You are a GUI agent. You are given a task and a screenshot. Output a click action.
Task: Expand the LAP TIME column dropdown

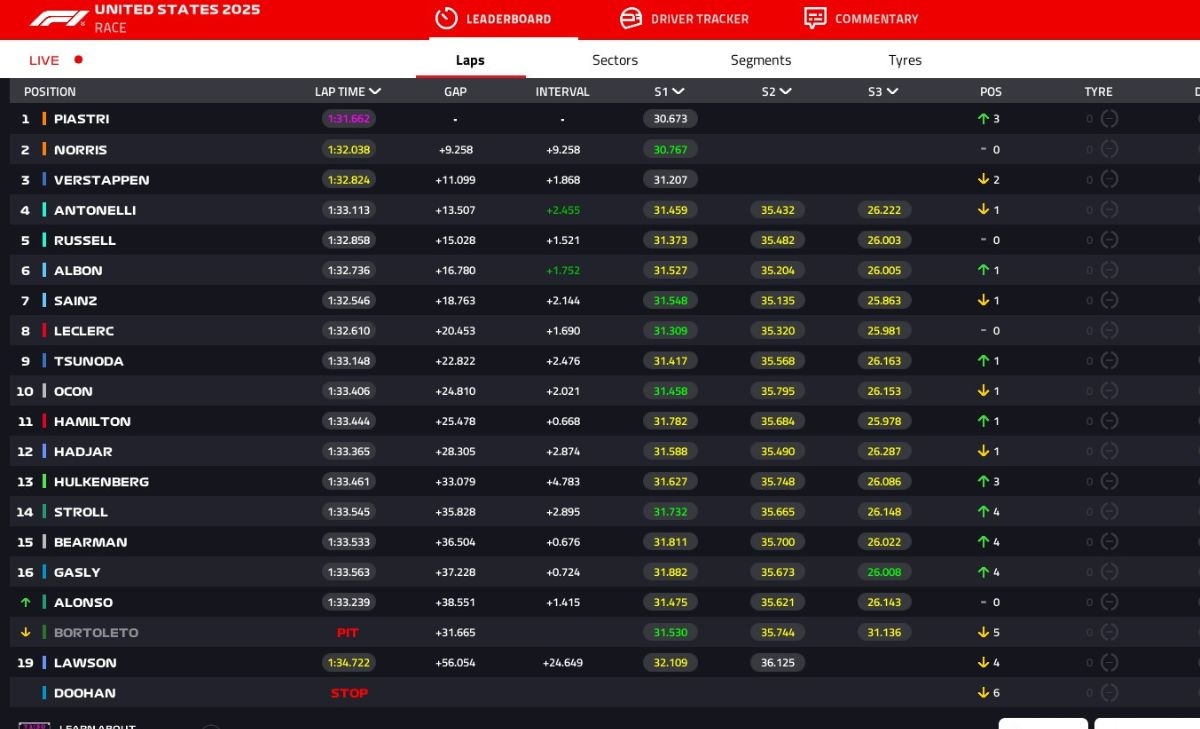(x=375, y=91)
